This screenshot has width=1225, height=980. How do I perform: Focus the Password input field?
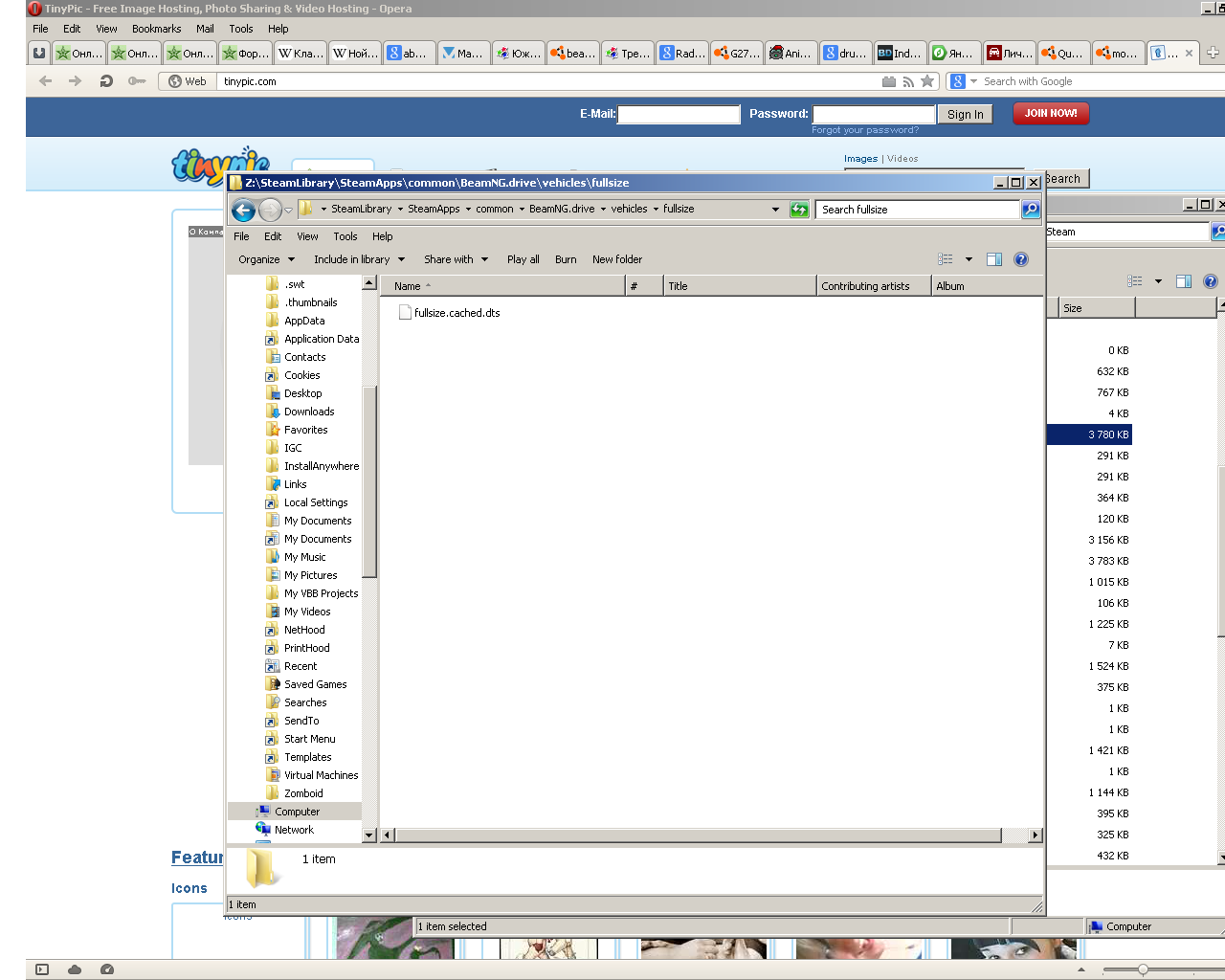874,115
